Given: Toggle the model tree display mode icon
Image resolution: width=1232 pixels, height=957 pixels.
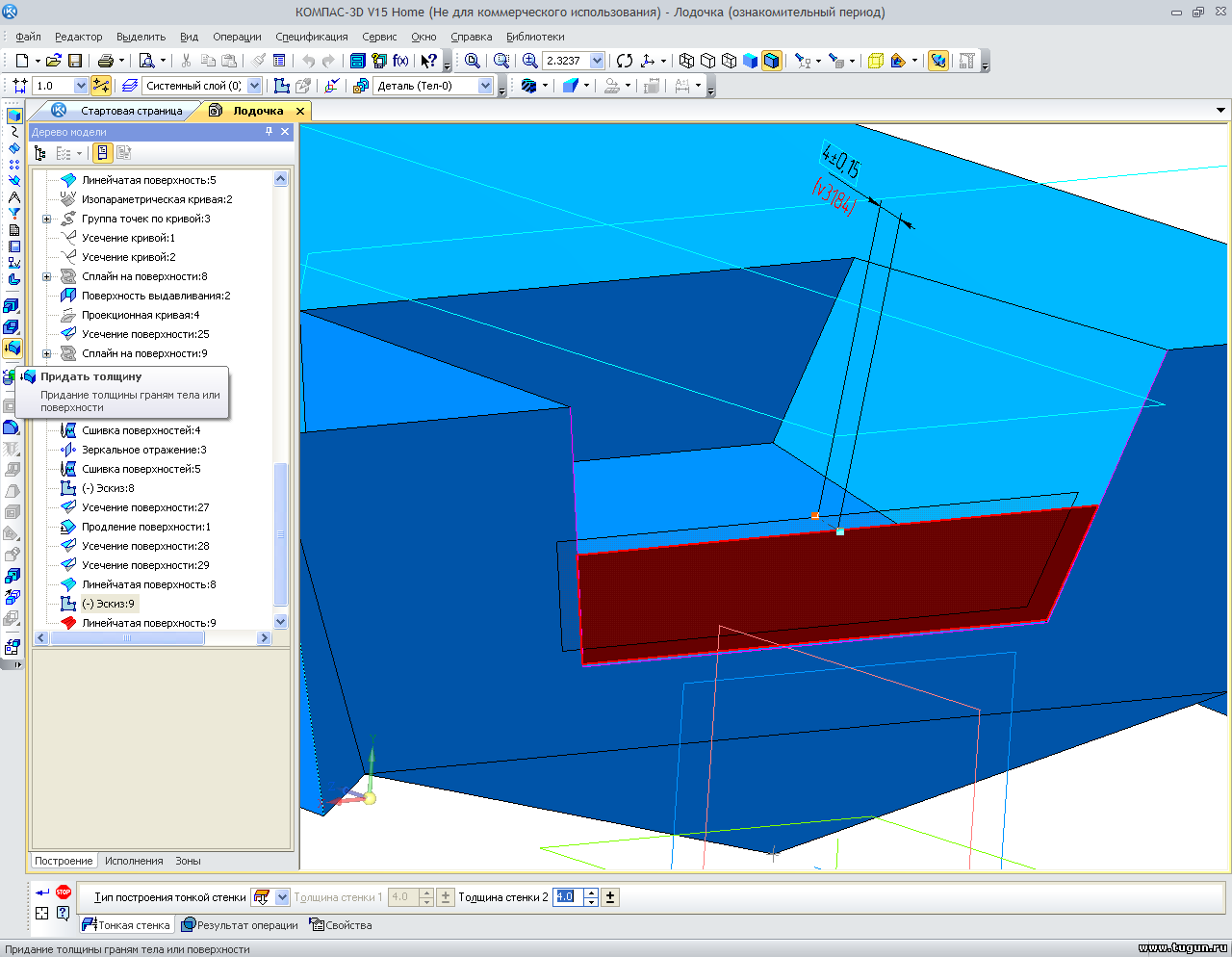Looking at the screenshot, I should 102,153.
